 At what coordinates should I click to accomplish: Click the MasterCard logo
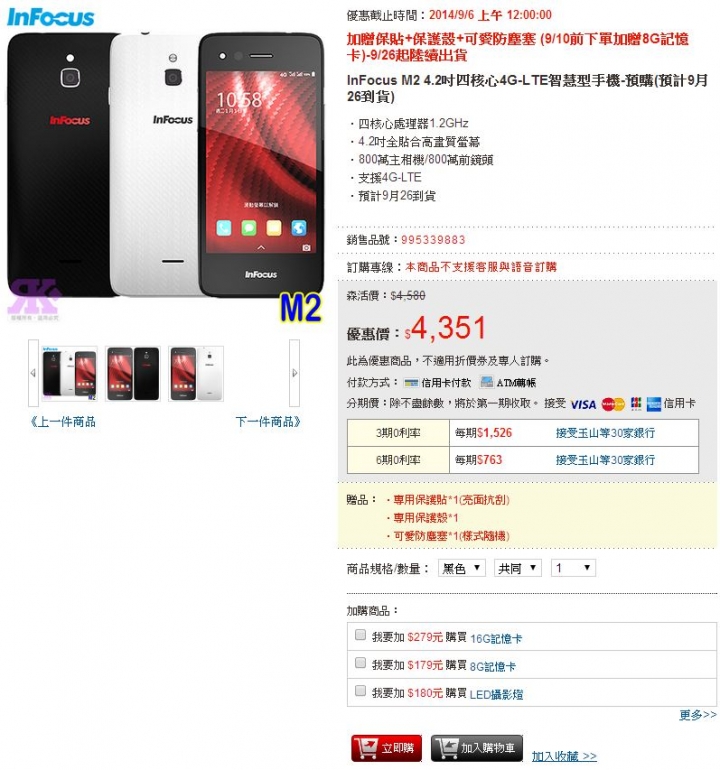pyautogui.click(x=613, y=404)
